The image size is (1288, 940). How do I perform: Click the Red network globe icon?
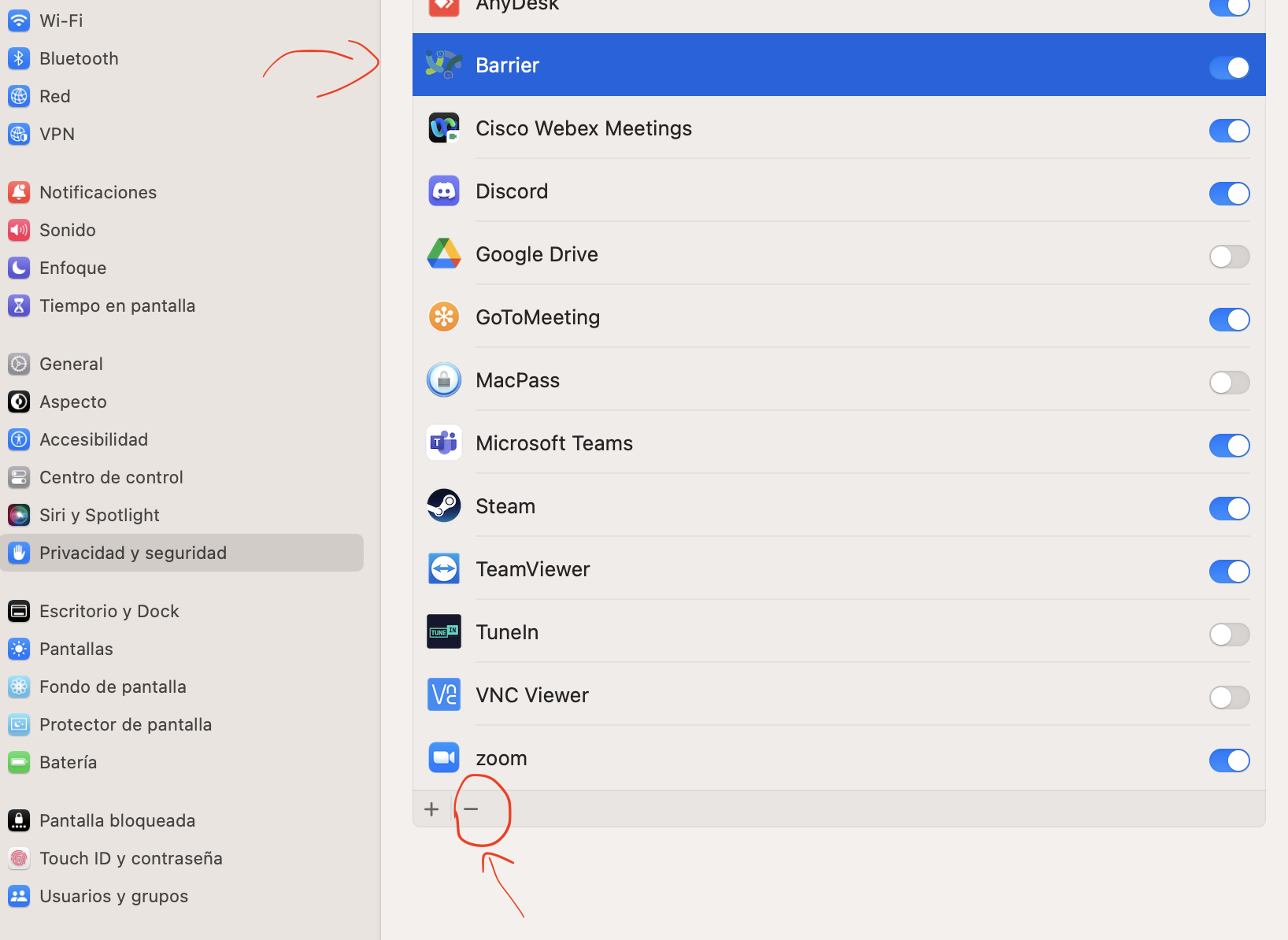point(19,96)
